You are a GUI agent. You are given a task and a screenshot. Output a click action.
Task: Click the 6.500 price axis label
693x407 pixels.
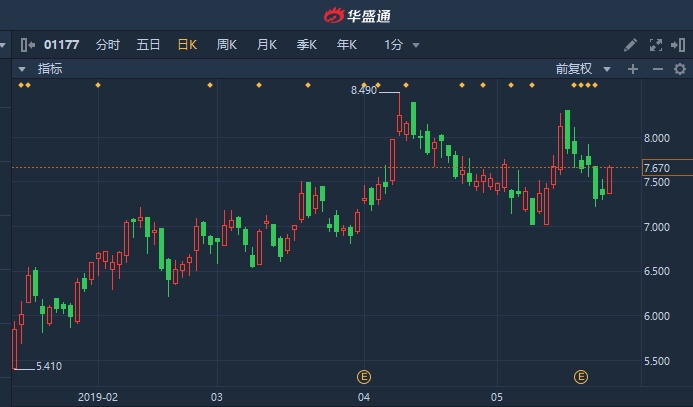point(657,271)
